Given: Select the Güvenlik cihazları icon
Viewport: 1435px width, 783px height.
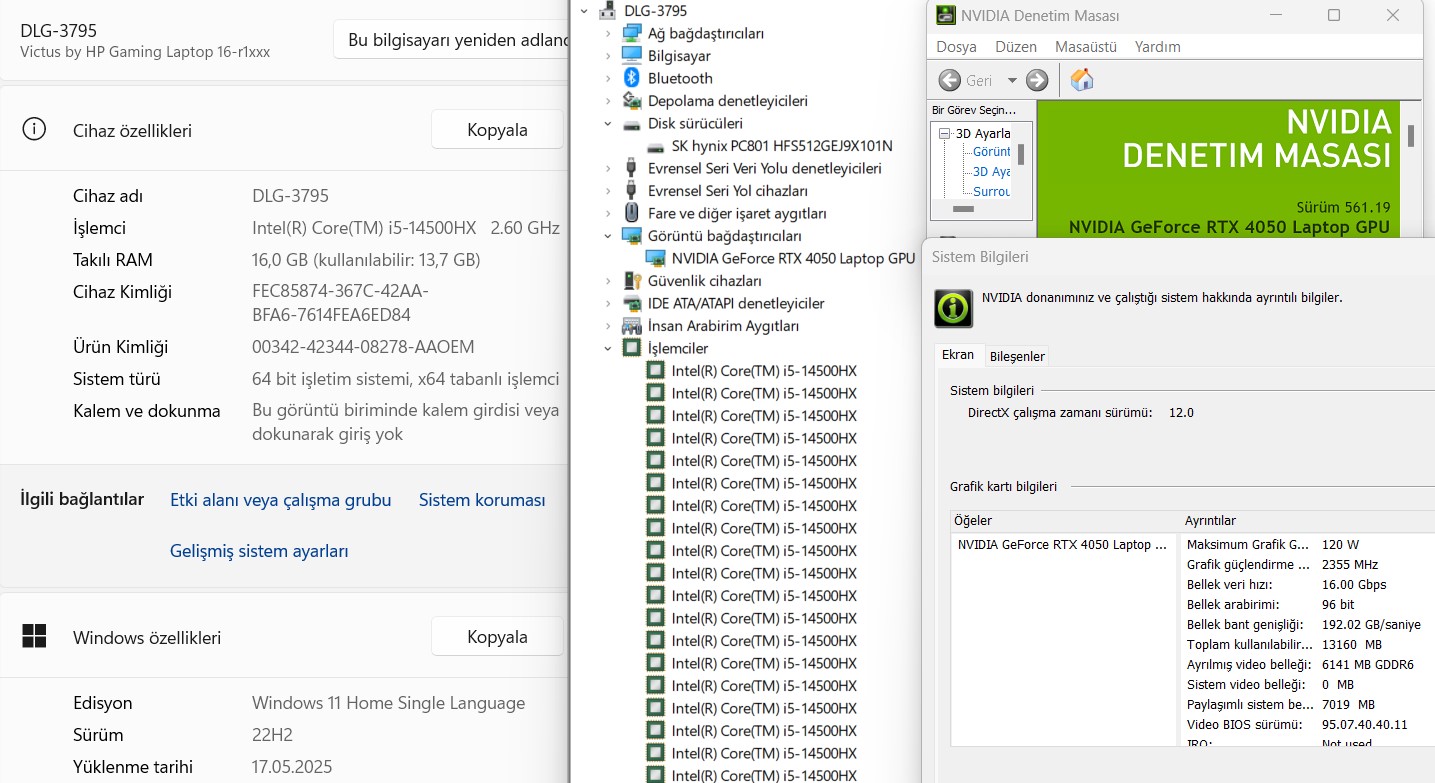Looking at the screenshot, I should click(631, 281).
